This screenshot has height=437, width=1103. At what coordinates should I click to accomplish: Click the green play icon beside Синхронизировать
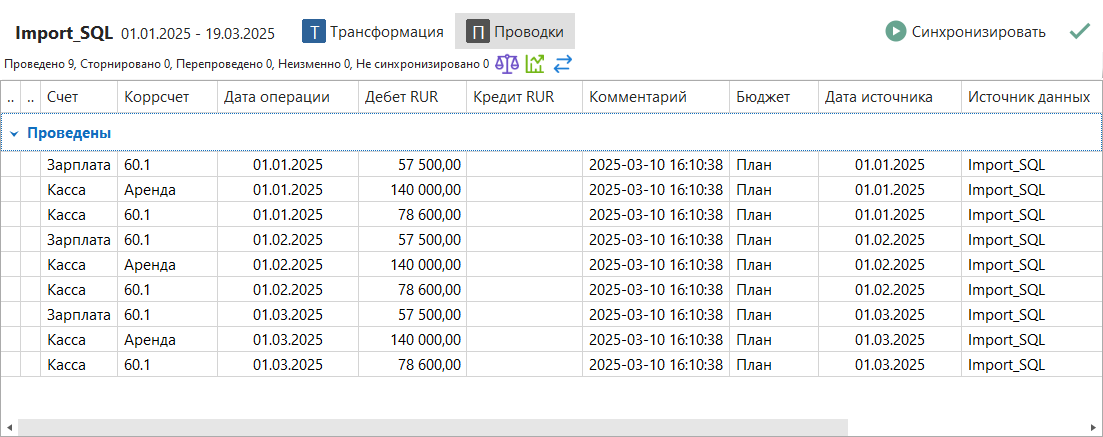895,31
